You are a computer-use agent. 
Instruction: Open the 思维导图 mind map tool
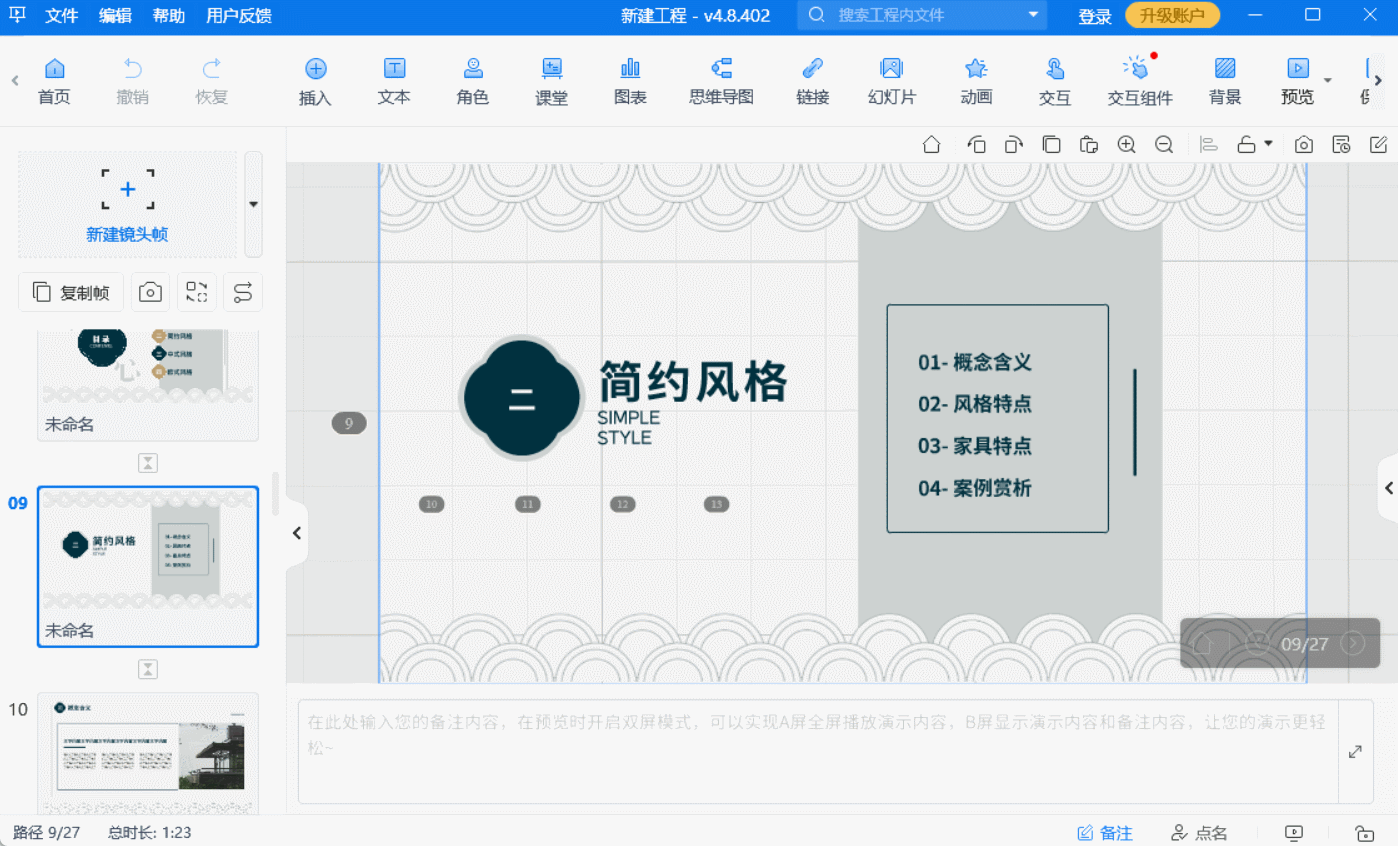720,81
